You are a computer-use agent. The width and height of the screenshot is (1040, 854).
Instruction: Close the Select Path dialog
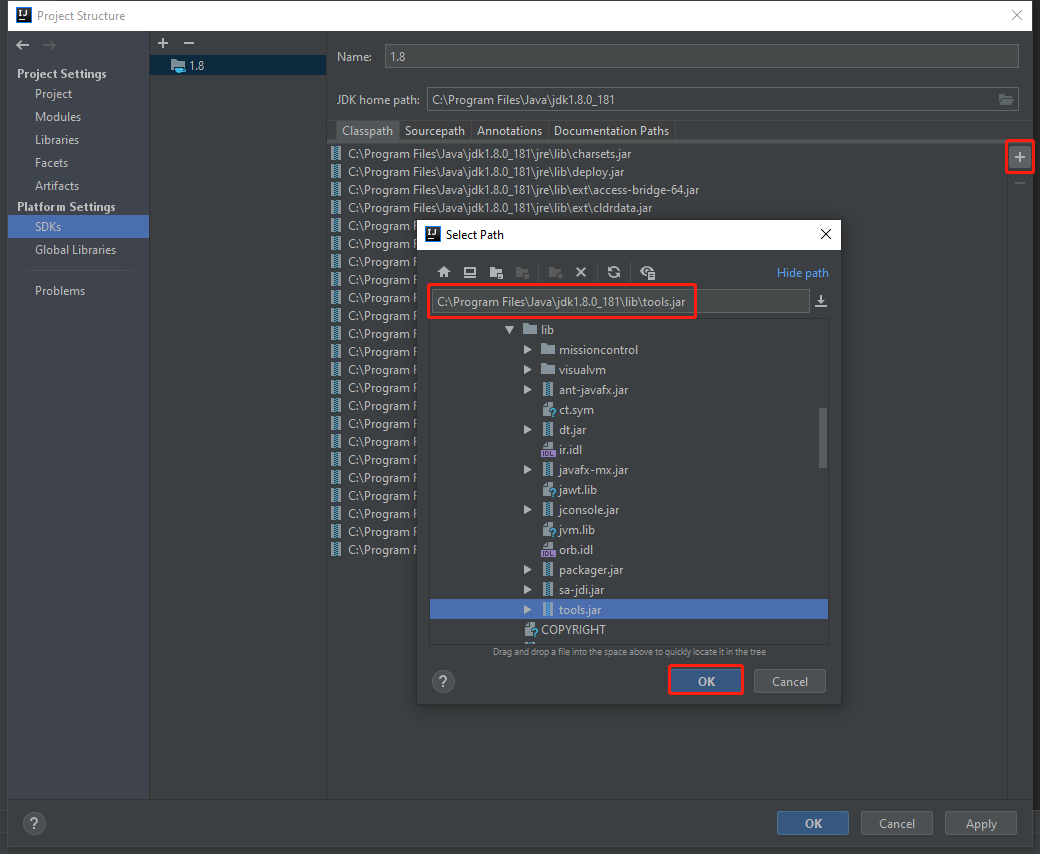coord(826,234)
